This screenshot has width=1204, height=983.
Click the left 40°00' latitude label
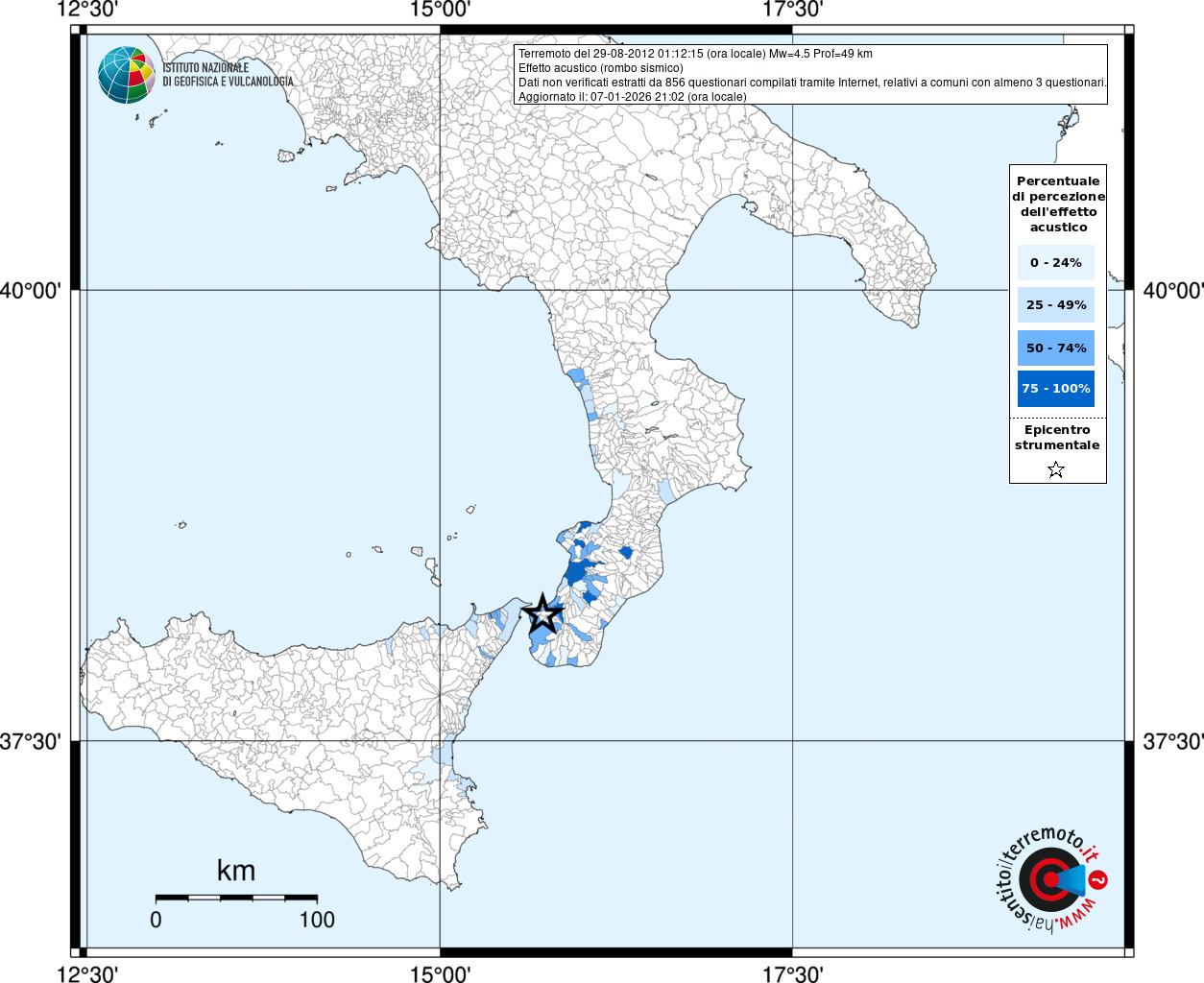[x=30, y=290]
